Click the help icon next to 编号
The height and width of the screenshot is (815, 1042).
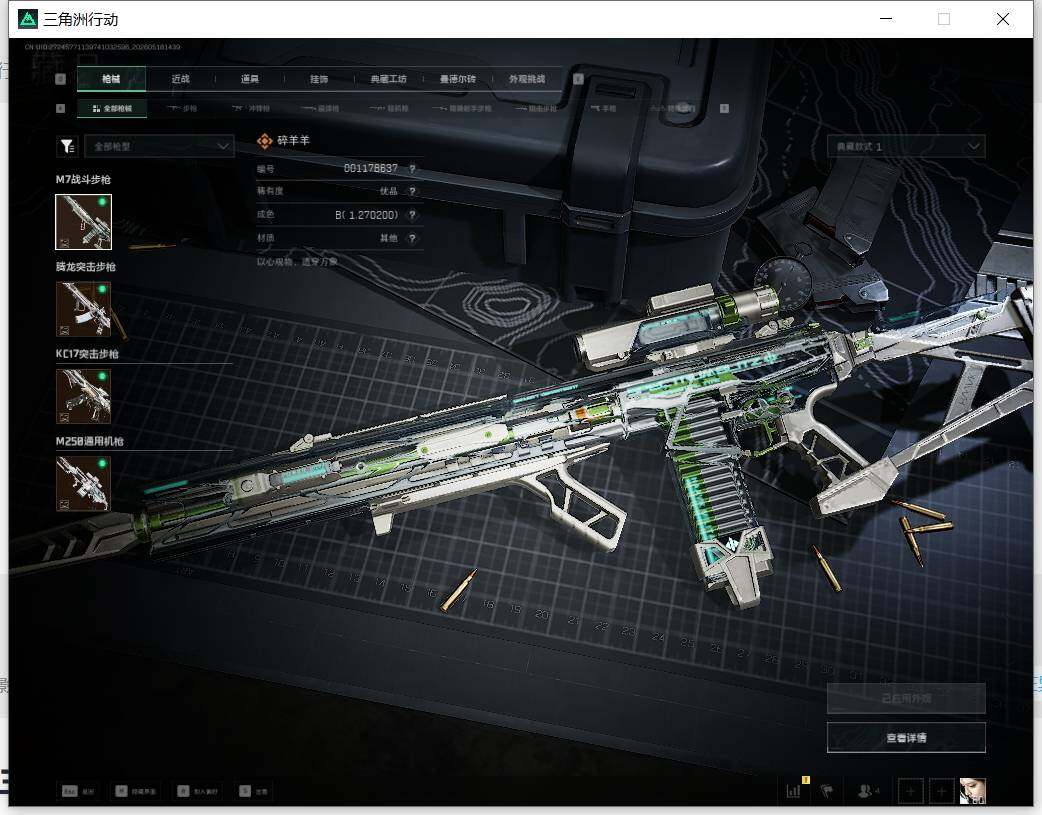(412, 169)
